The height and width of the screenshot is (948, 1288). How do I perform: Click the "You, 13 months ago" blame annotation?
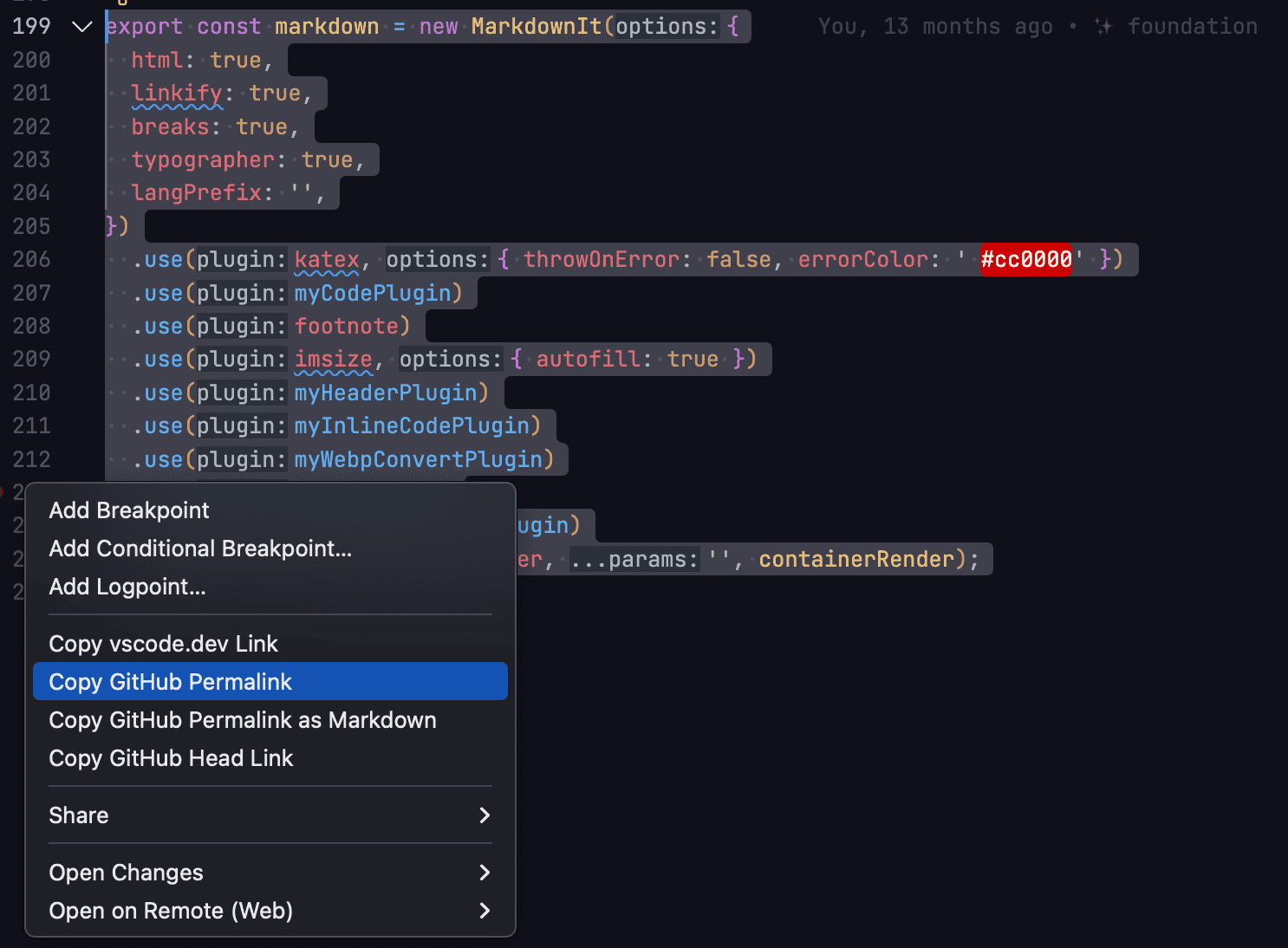coord(935,27)
